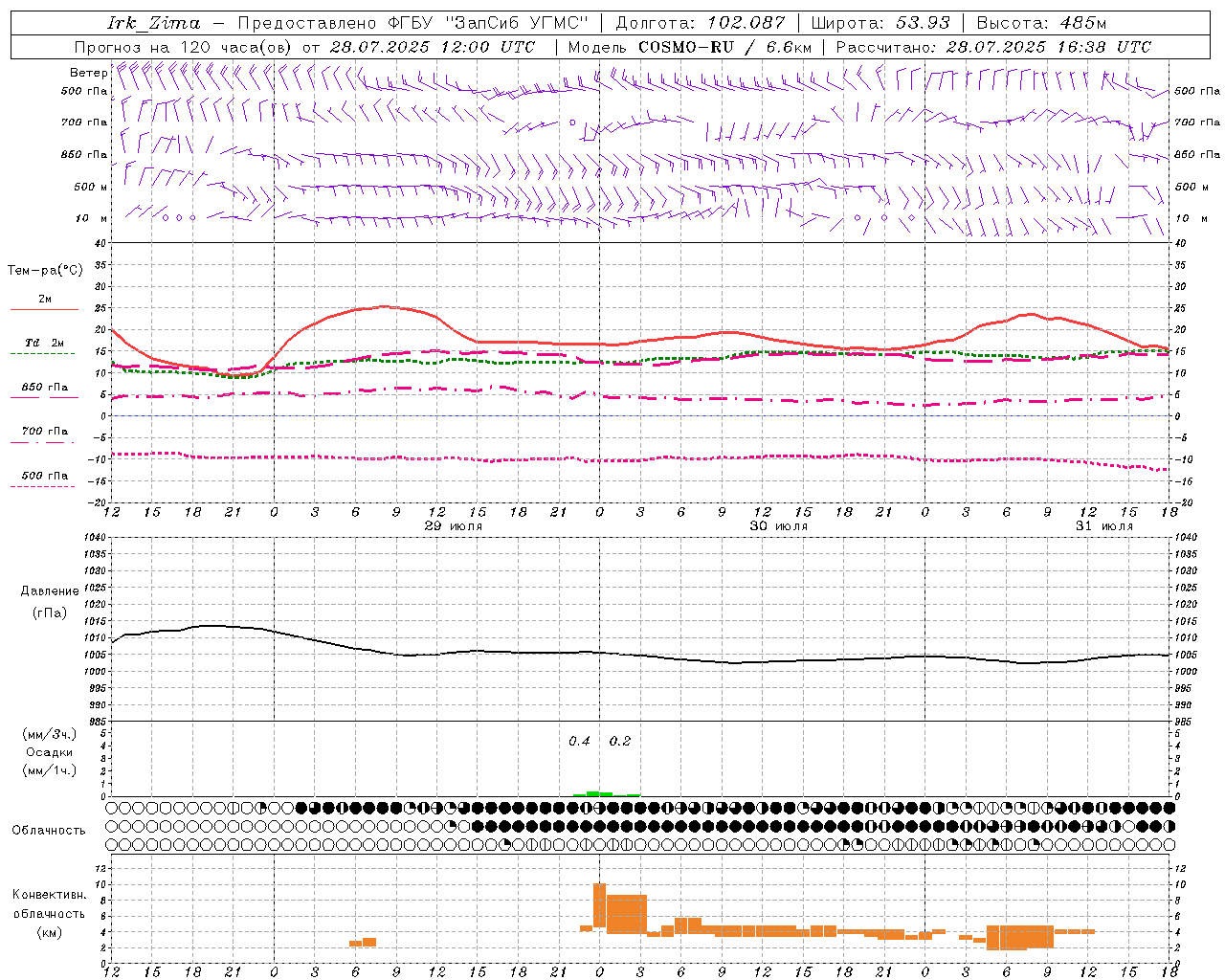This screenshot has height=980, width=1225.
Task: Click the (мм/3ч.) precipitation unit label
Action: pyautogui.click(x=50, y=734)
